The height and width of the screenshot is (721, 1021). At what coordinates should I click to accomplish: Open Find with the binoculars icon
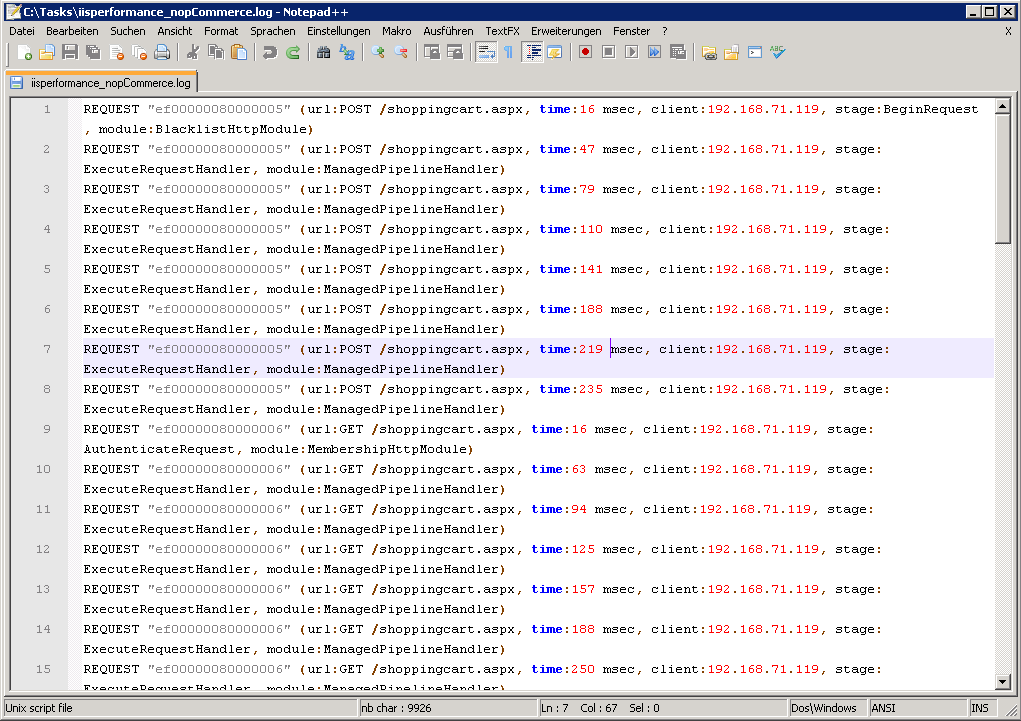click(323, 52)
